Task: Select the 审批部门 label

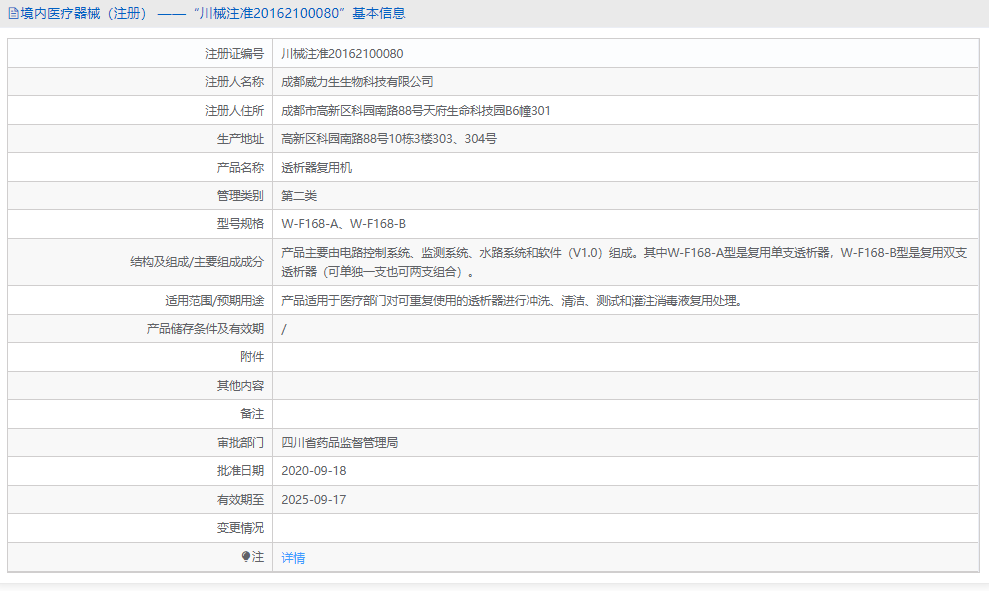Action: pyautogui.click(x=240, y=443)
